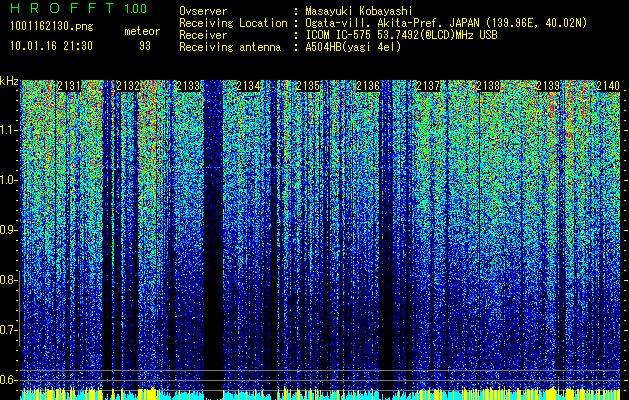Screen dimensions: 629x400
Task: Click the 2139 time marker
Action: pos(548,86)
